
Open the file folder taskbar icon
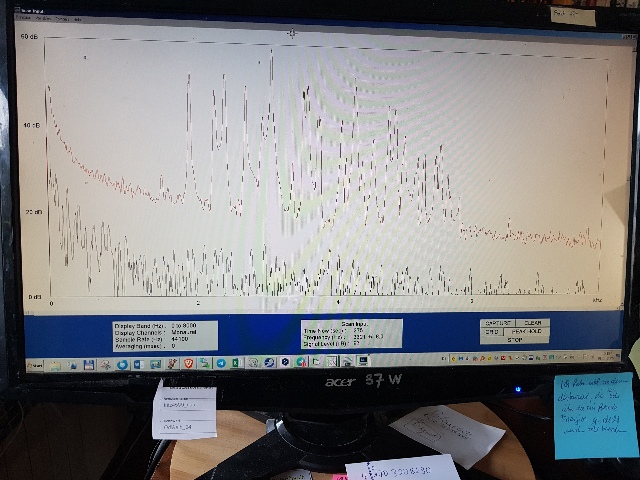[55, 365]
